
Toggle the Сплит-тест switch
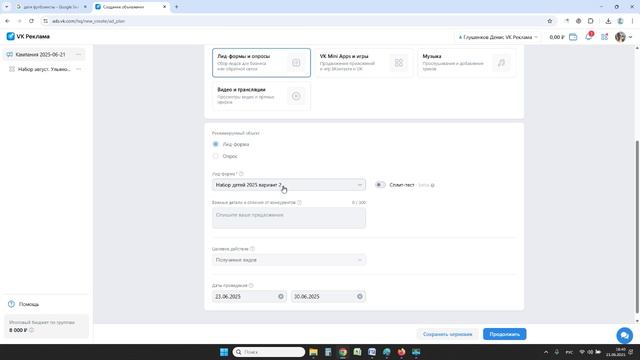380,185
